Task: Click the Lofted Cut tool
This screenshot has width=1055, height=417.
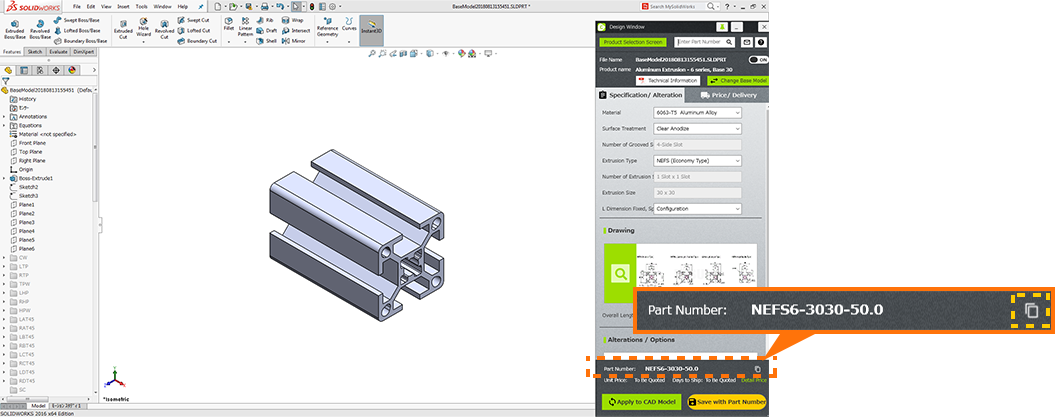Action: click(x=196, y=31)
